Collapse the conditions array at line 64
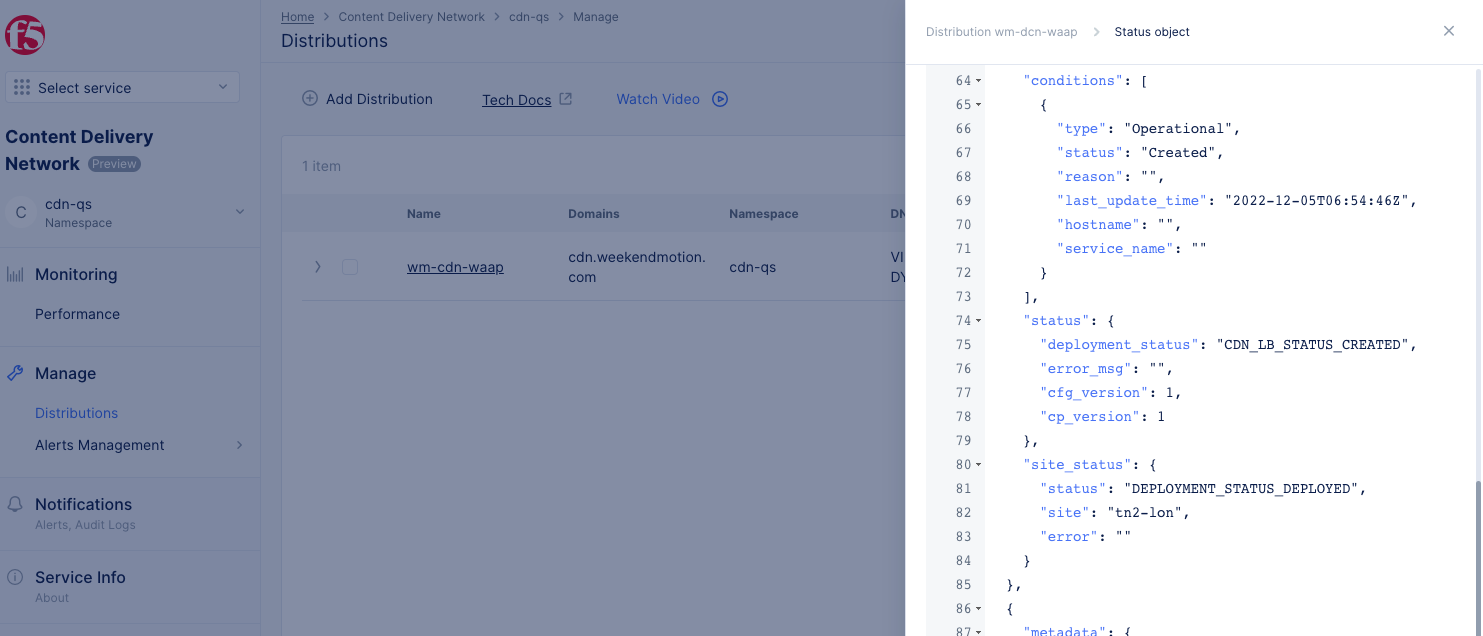 [978, 81]
